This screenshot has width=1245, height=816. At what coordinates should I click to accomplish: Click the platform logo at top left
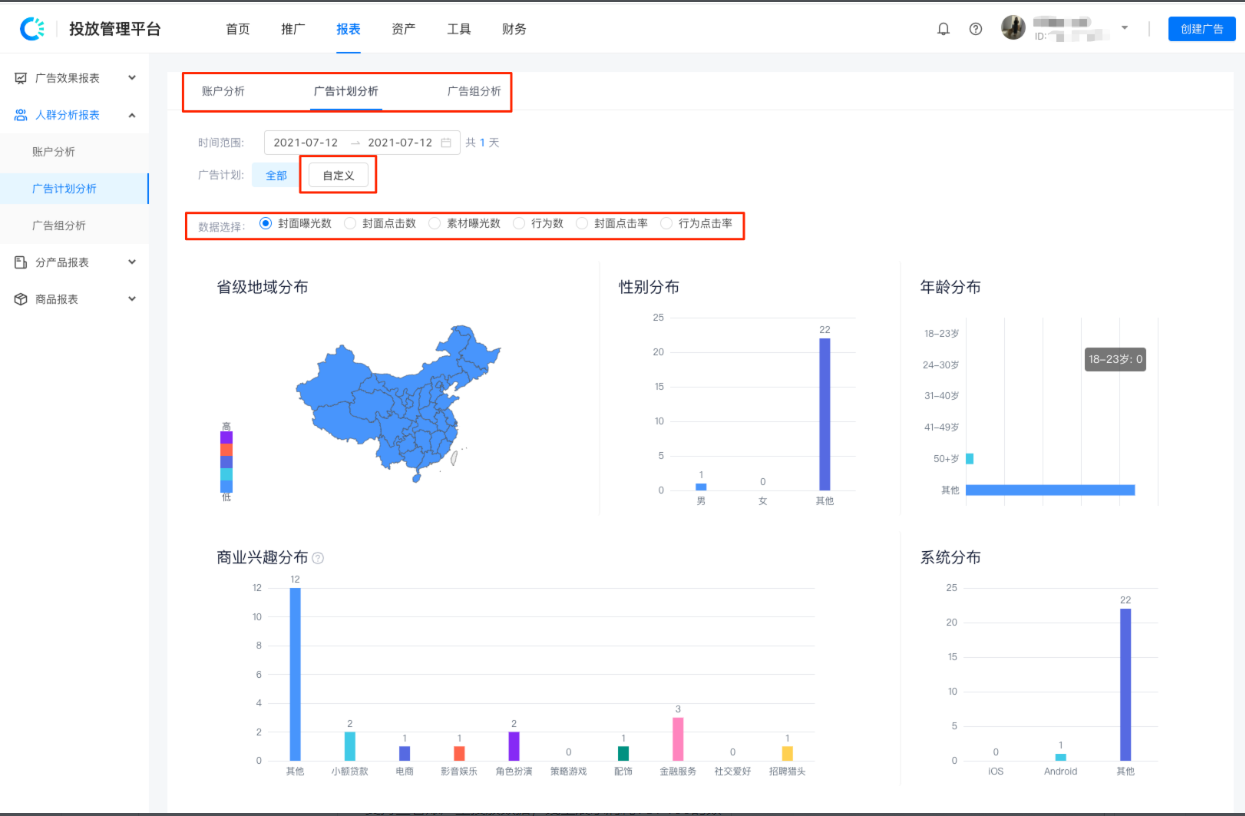click(33, 28)
